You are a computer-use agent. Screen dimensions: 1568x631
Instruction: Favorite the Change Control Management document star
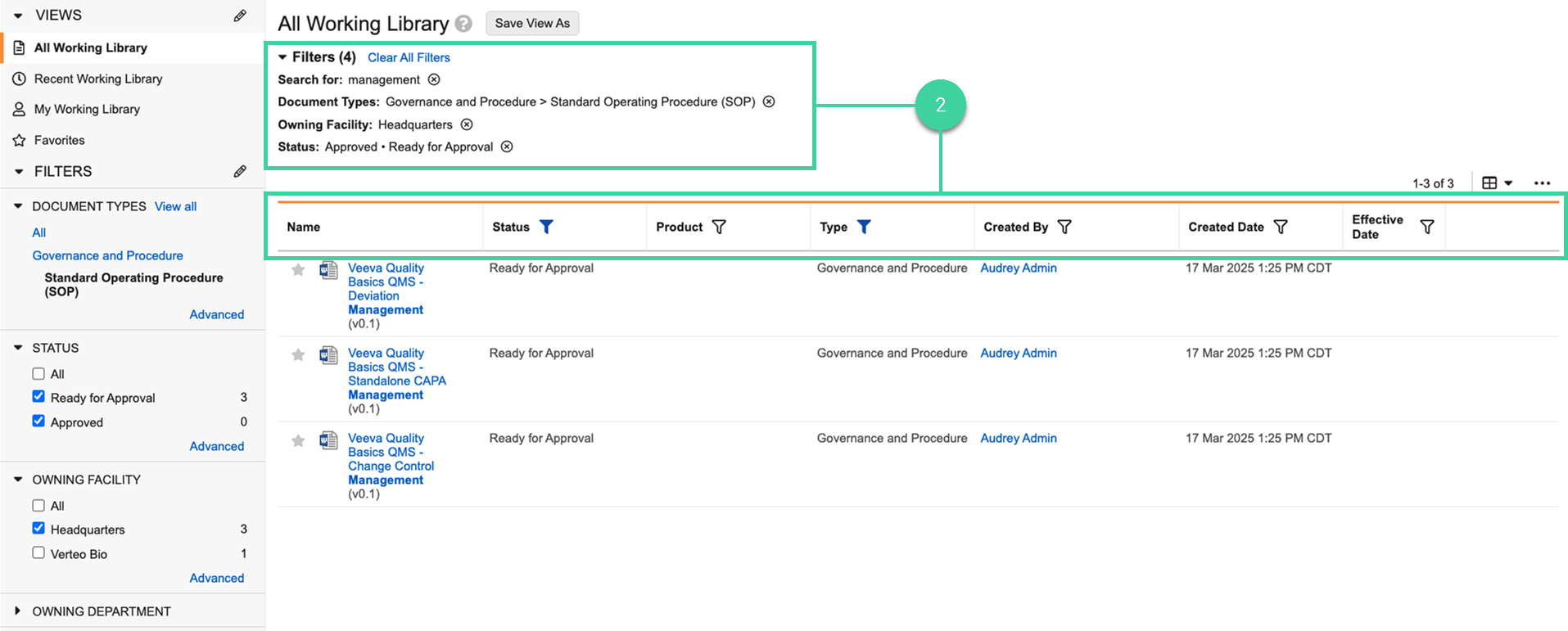tap(298, 441)
